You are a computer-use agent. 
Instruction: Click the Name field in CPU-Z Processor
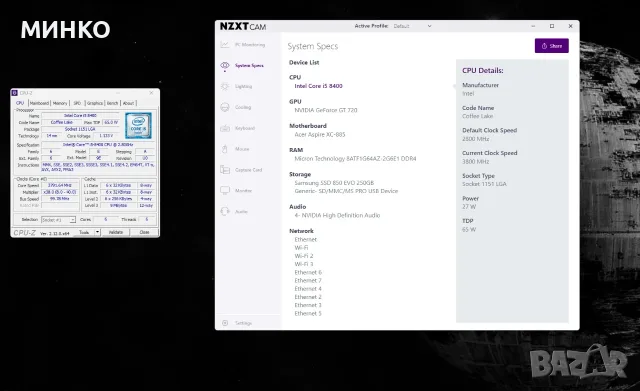[80, 116]
